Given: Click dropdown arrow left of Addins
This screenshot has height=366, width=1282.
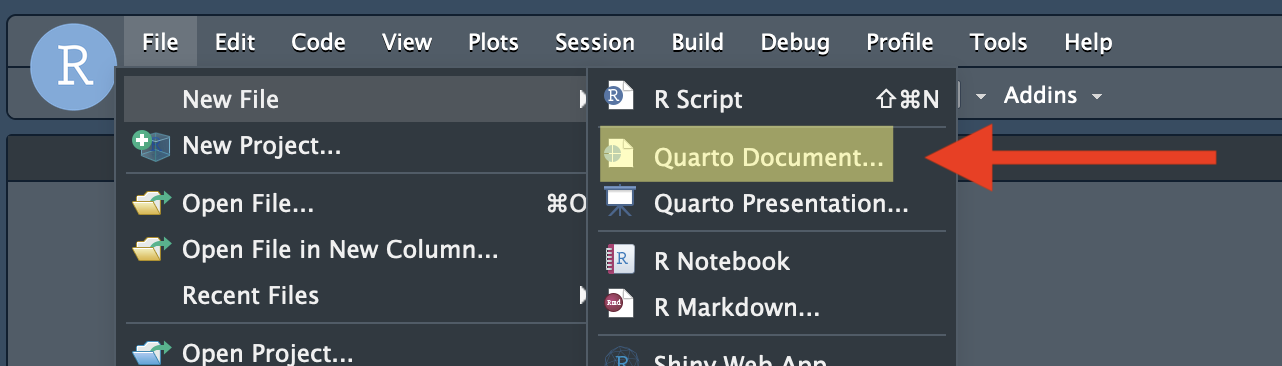Looking at the screenshot, I should 981,97.
